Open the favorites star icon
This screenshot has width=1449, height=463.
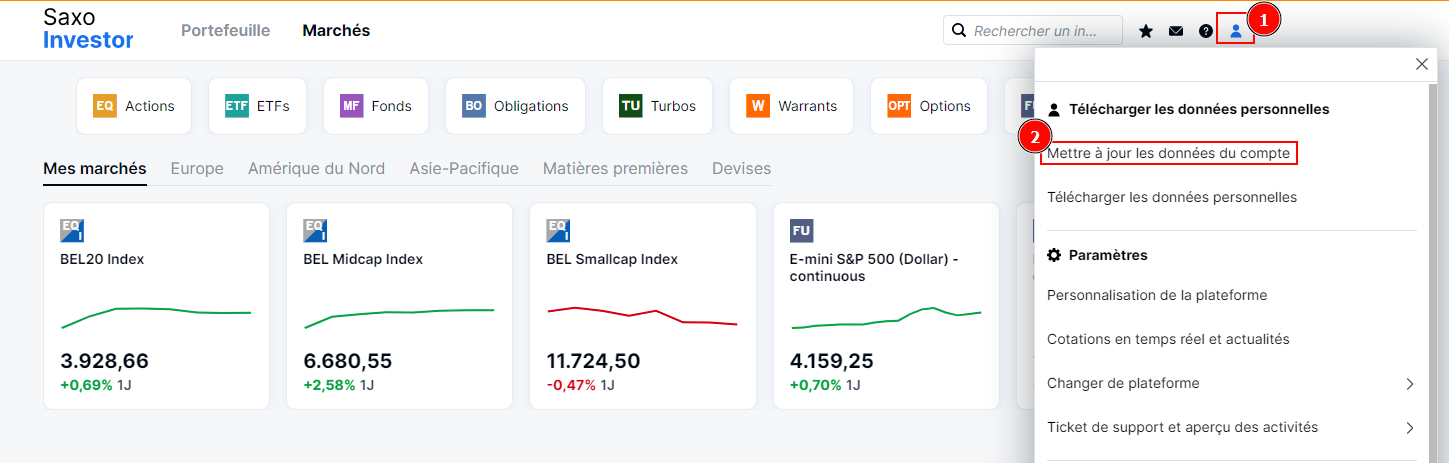pyautogui.click(x=1146, y=31)
